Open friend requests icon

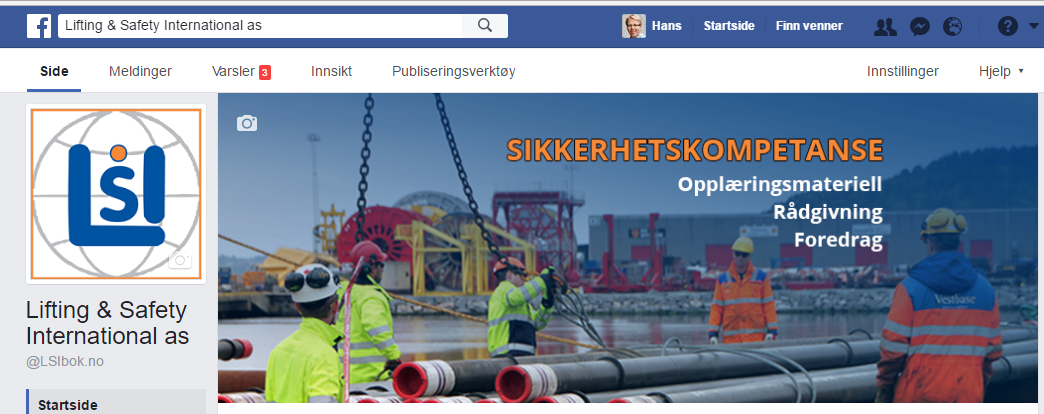point(885,27)
